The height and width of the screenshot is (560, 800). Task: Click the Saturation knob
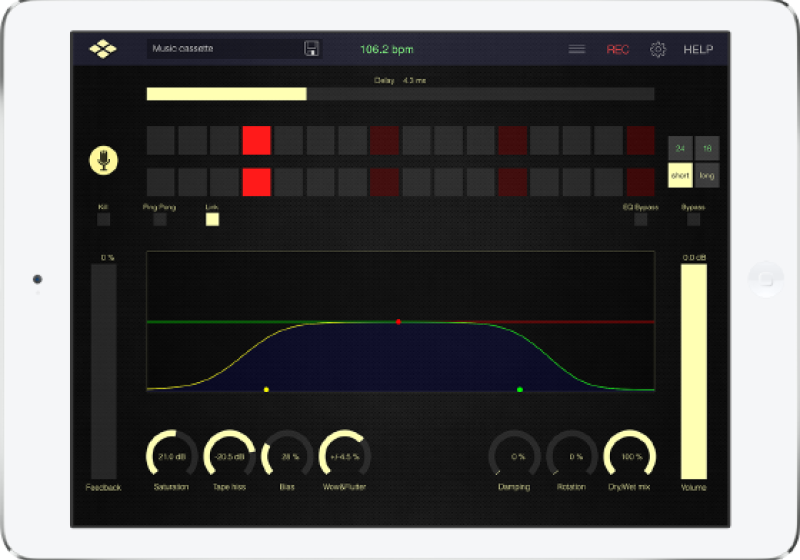point(171,456)
